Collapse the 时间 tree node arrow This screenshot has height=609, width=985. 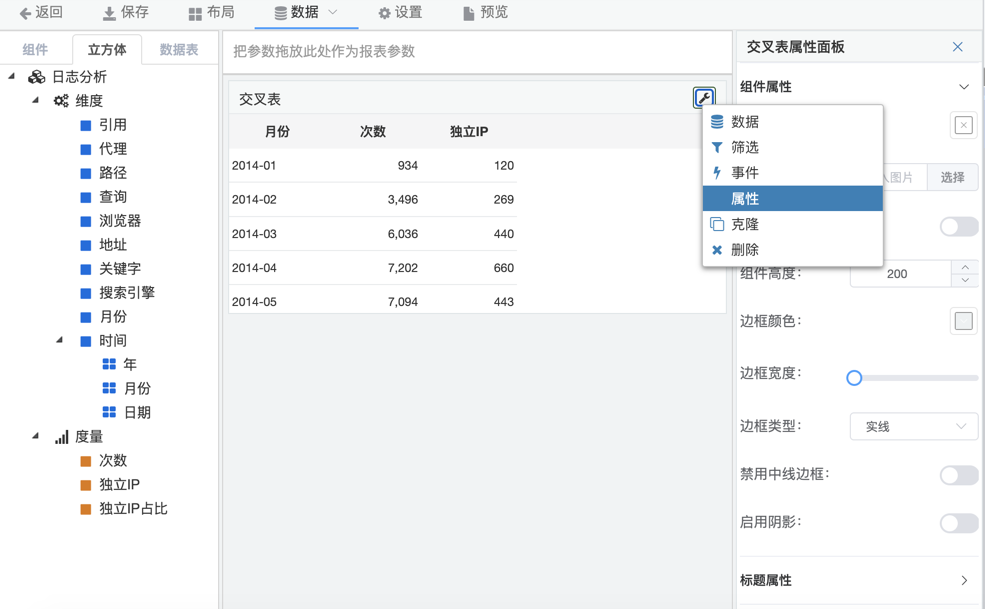pyautogui.click(x=60, y=340)
